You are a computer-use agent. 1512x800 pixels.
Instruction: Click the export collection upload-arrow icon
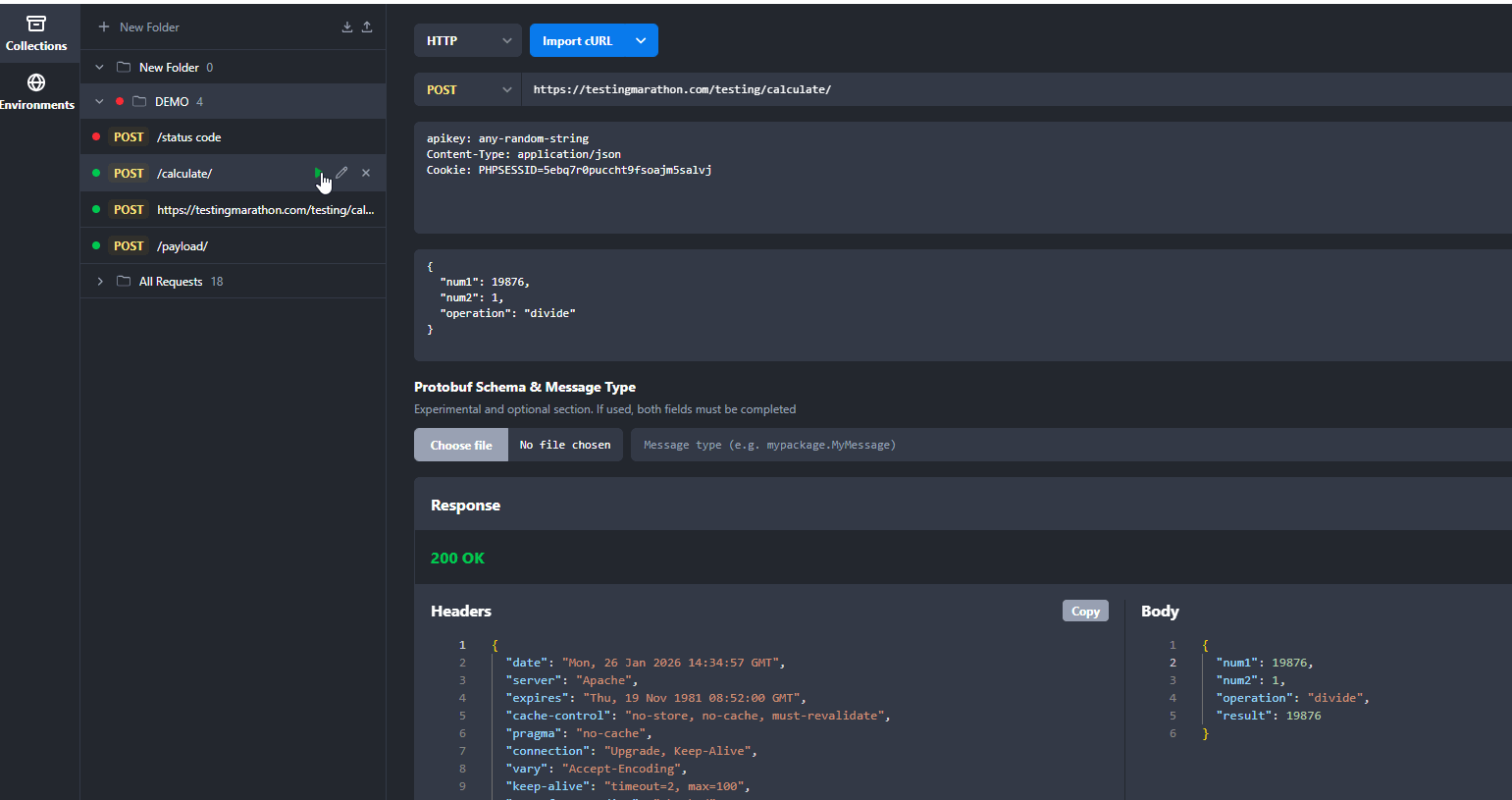coord(368,27)
